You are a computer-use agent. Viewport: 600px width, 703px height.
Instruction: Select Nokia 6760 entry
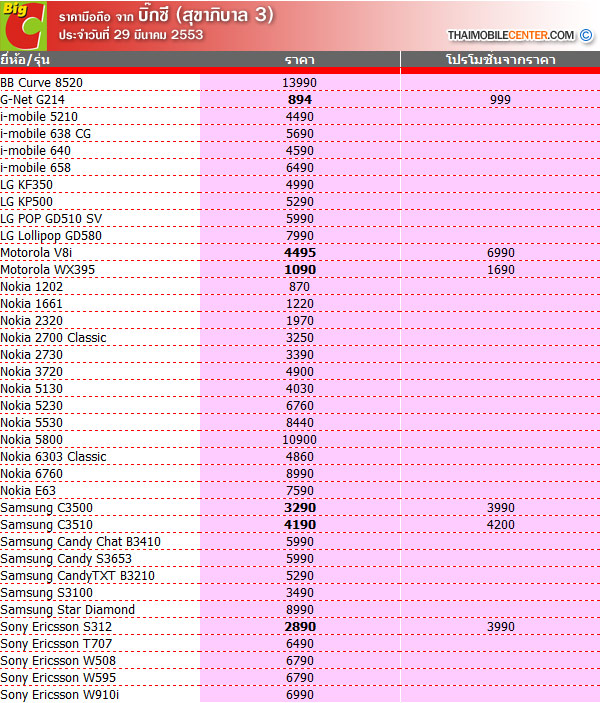pos(31,475)
